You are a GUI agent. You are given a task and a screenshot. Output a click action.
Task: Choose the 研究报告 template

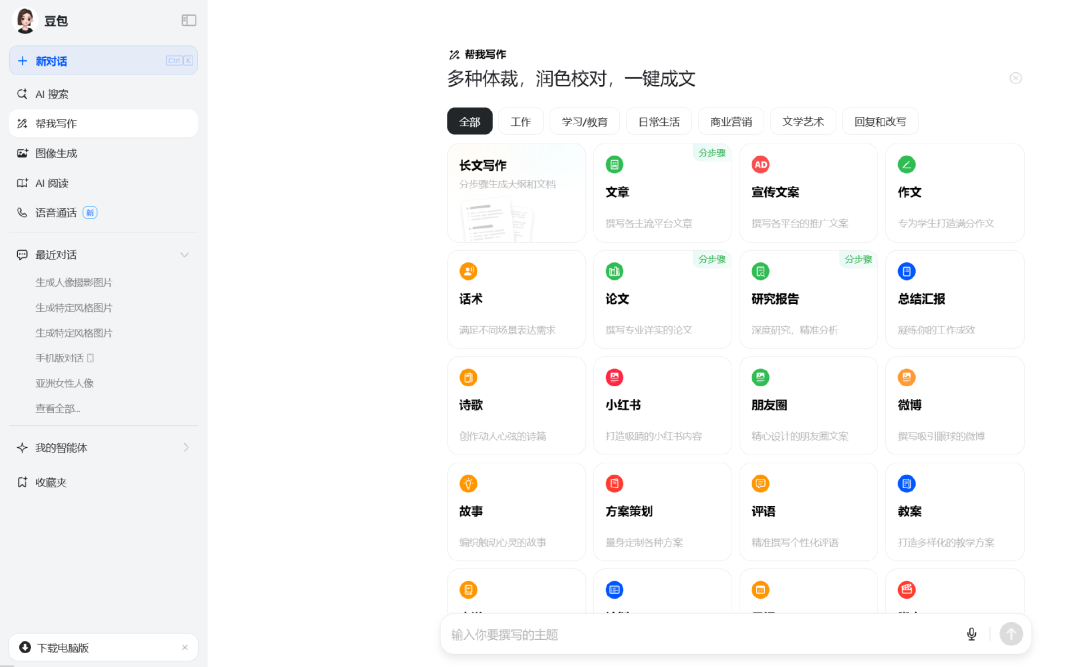809,300
